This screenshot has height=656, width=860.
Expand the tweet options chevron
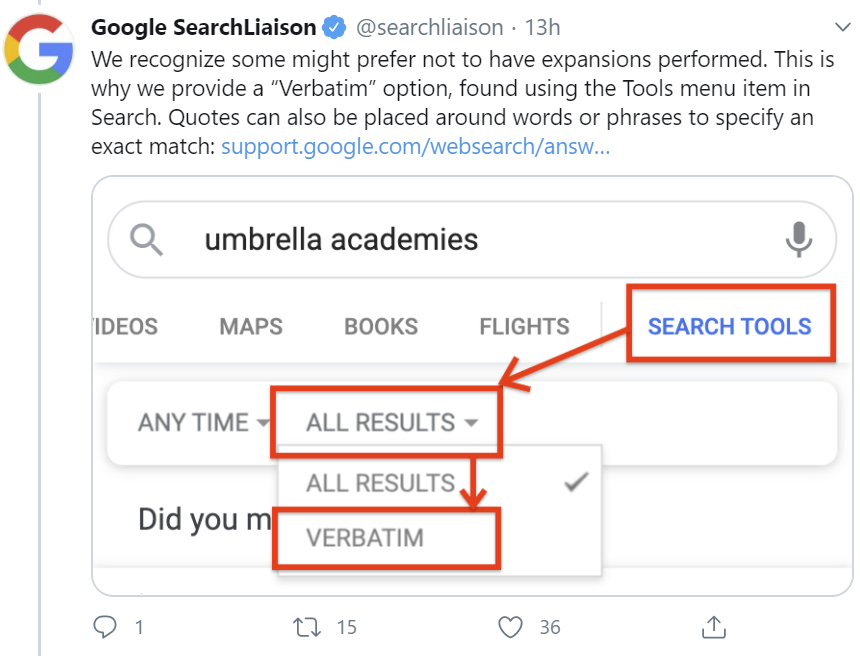tap(845, 28)
